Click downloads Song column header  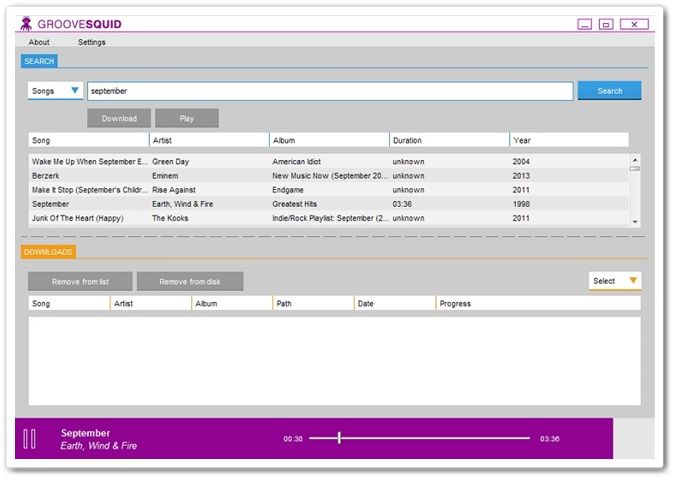[x=69, y=303]
